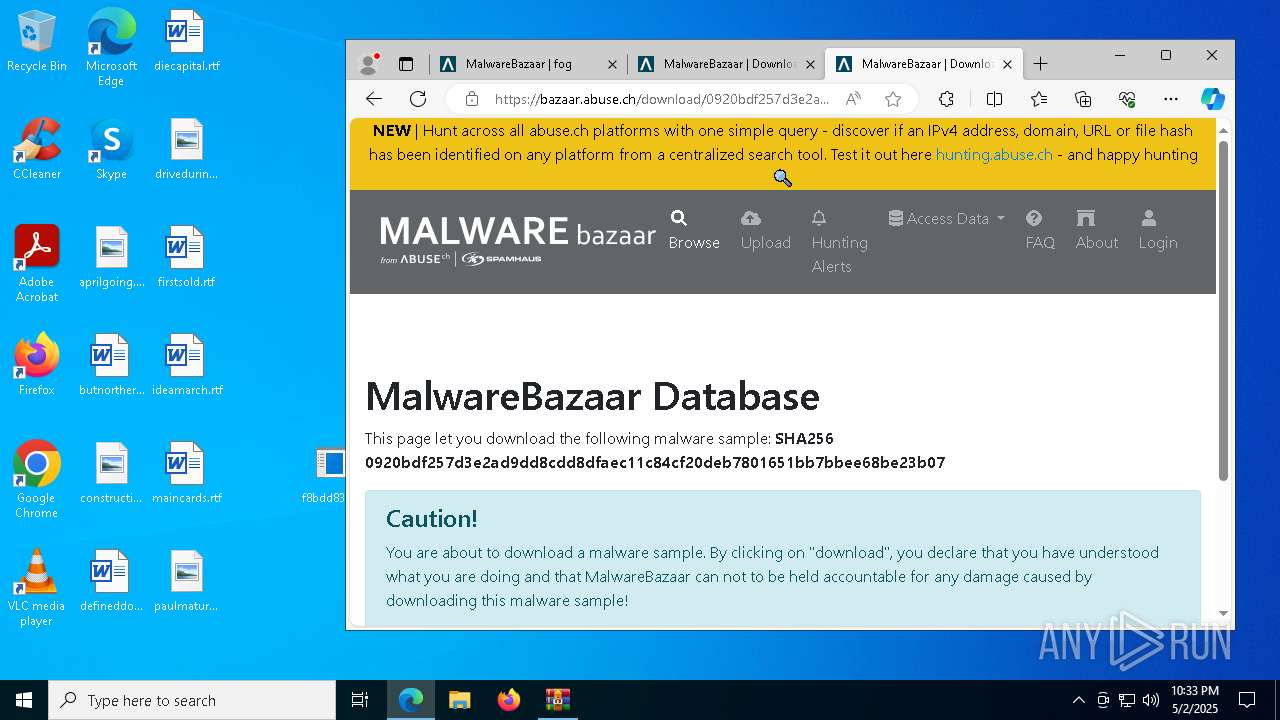Select the drivedurin... image file

(x=186, y=150)
